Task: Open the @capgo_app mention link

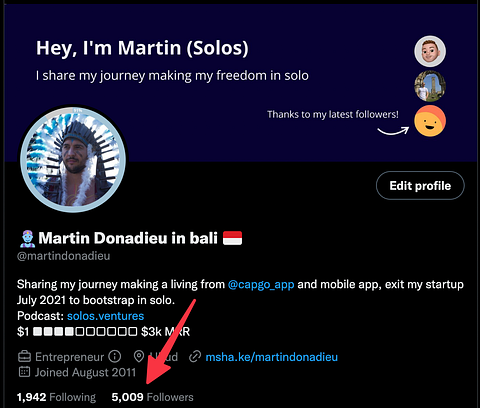Action: coord(261,284)
